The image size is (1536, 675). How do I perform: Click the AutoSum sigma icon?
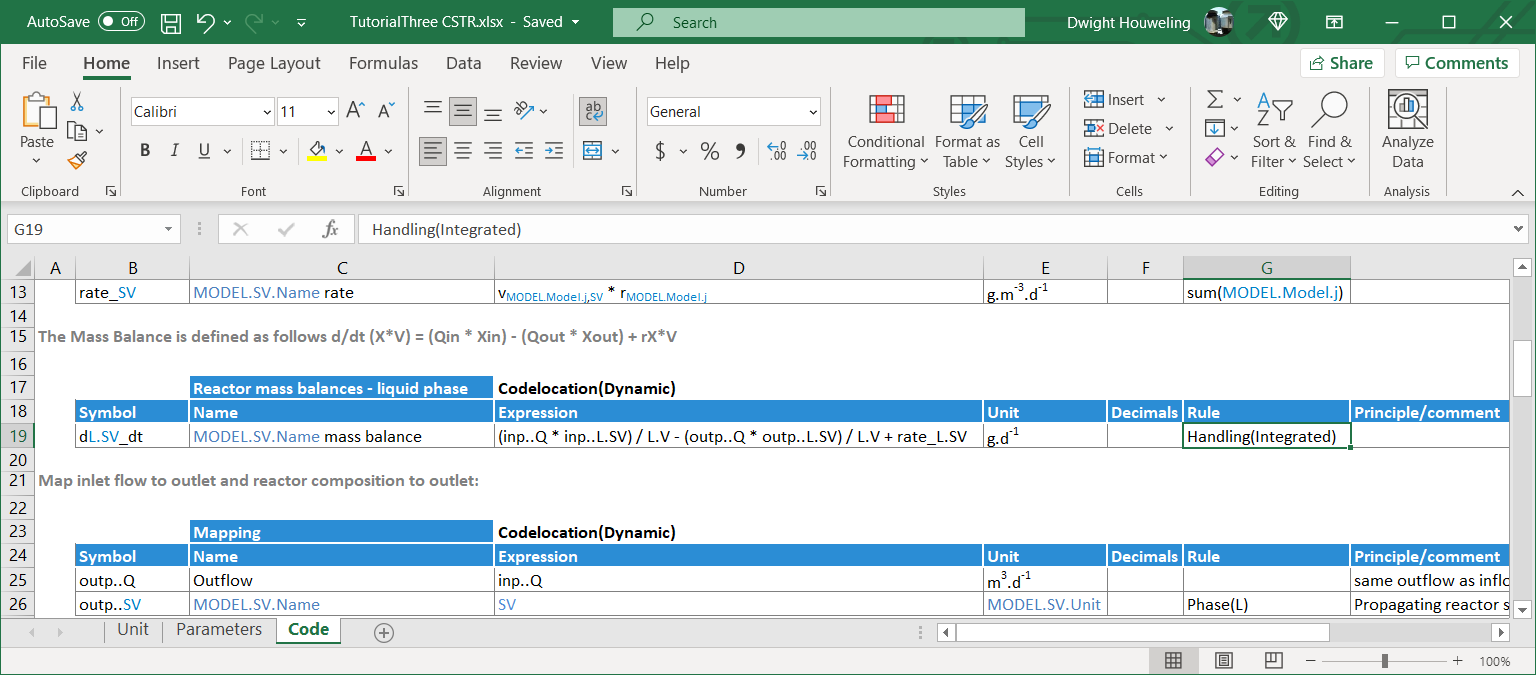pyautogui.click(x=1215, y=100)
